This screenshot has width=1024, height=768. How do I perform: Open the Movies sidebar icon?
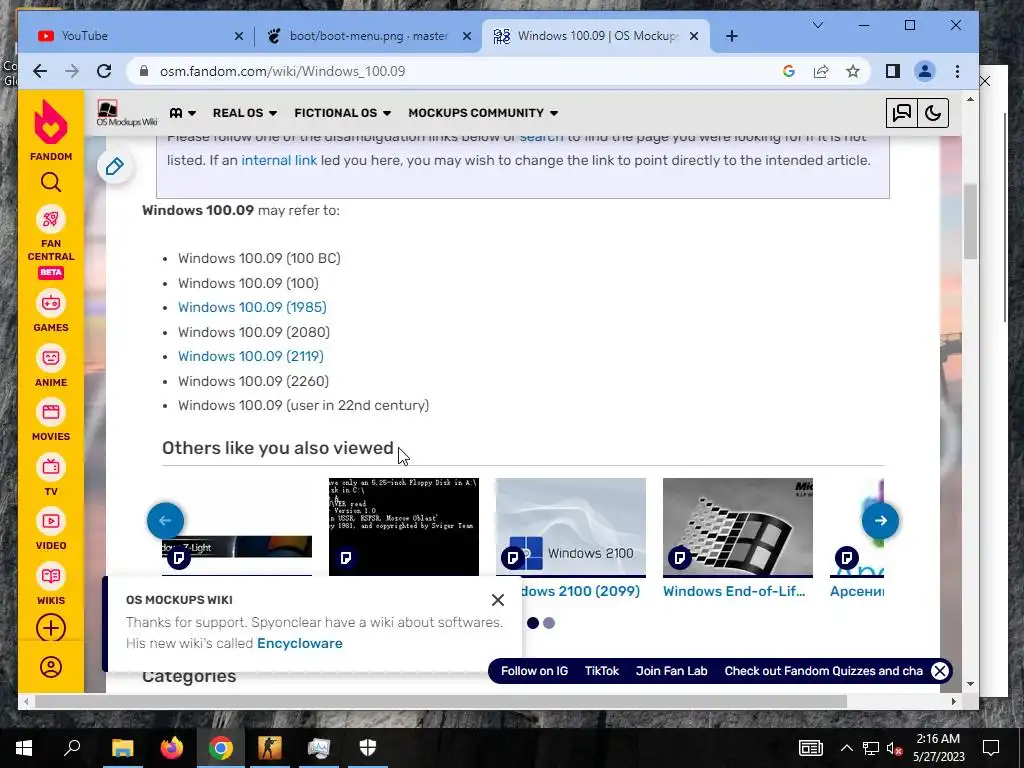tap(51, 413)
